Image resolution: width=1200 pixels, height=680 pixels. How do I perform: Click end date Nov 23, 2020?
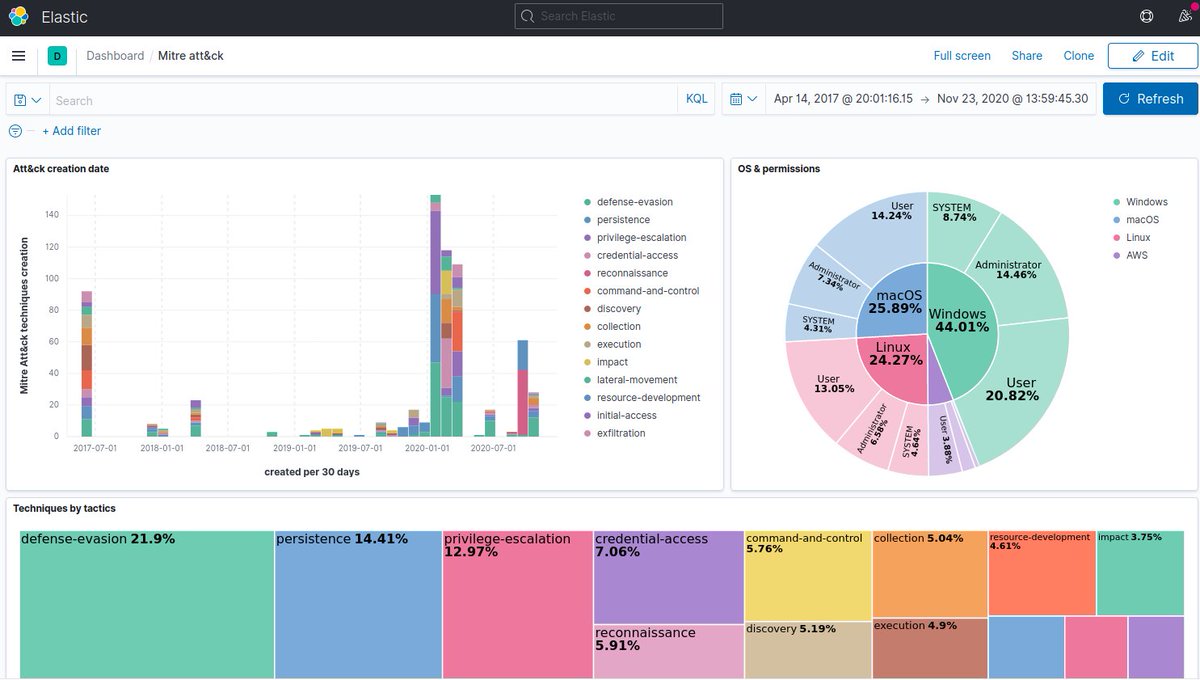tap(1012, 99)
